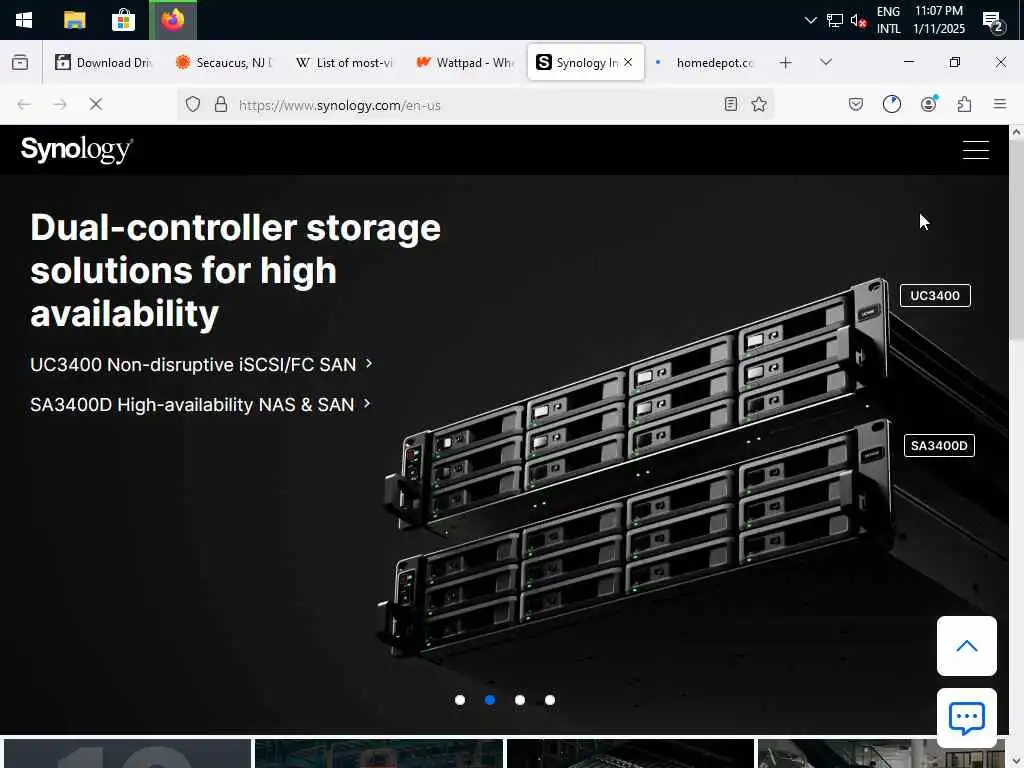Open File Explorer from the taskbar
This screenshot has height=768, width=1024.
point(74,20)
